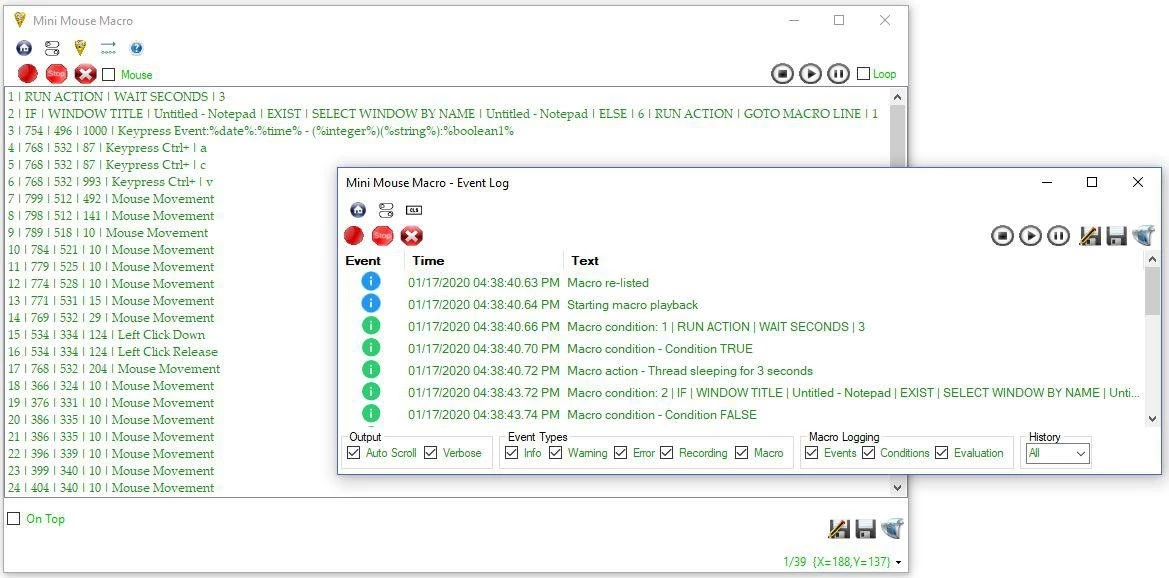Select macro line 3 Keypress Event entry
The height and width of the screenshot is (578, 1169).
pos(260,131)
